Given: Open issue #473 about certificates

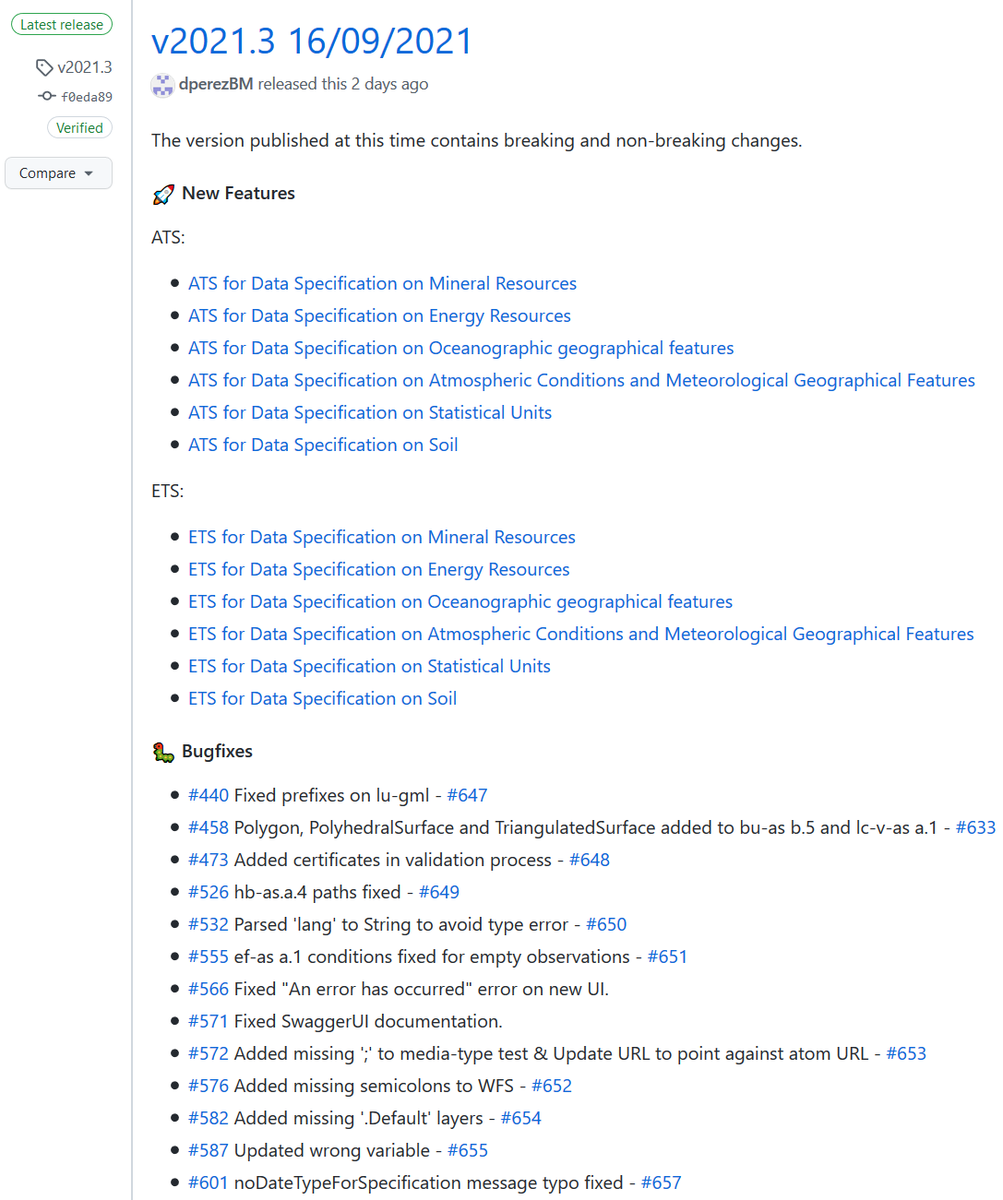Looking at the screenshot, I should (x=209, y=860).
